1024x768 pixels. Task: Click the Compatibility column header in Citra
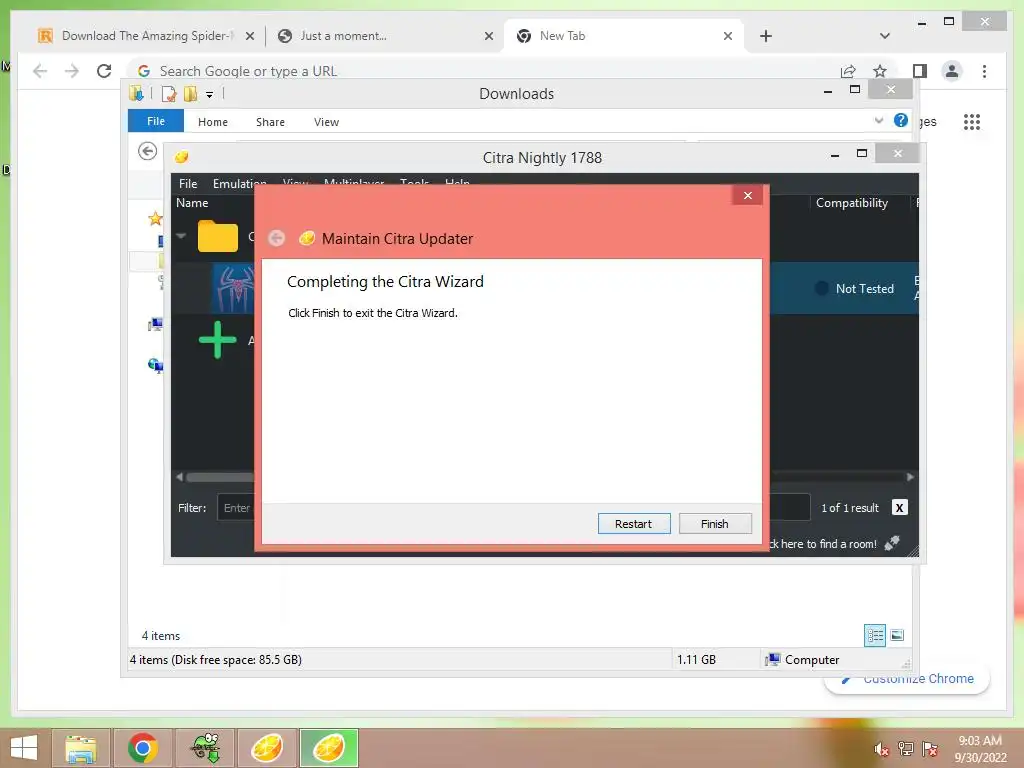coord(852,203)
